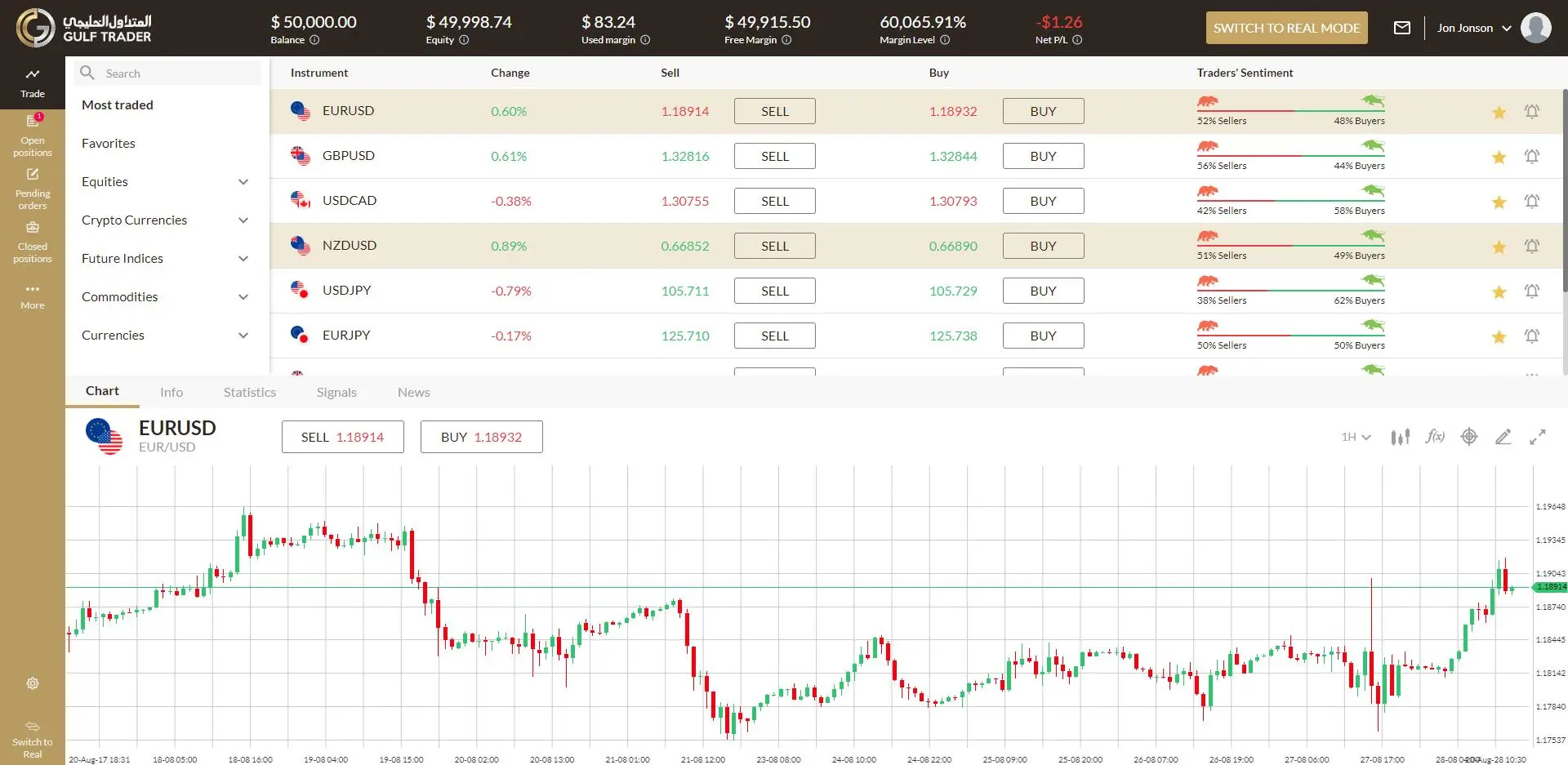Image resolution: width=1568 pixels, height=765 pixels.
Task: Open the mail inbox icon
Action: pos(1401,28)
